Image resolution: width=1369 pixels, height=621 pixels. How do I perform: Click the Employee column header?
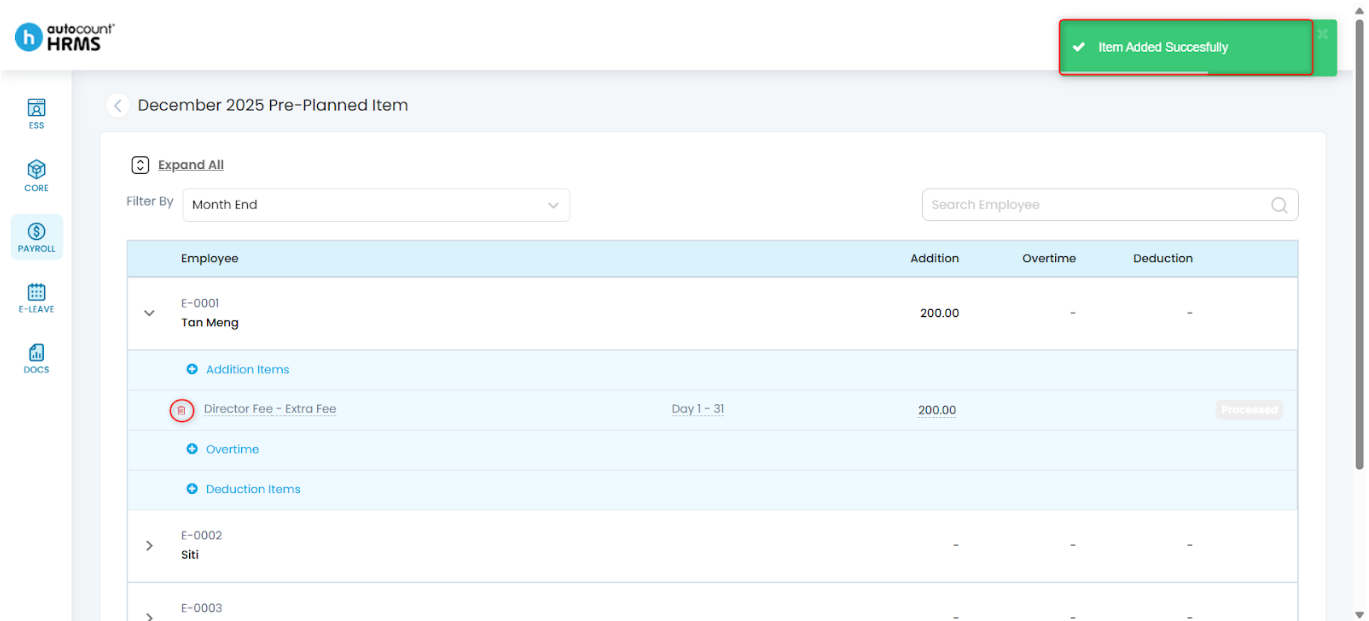tap(210, 258)
